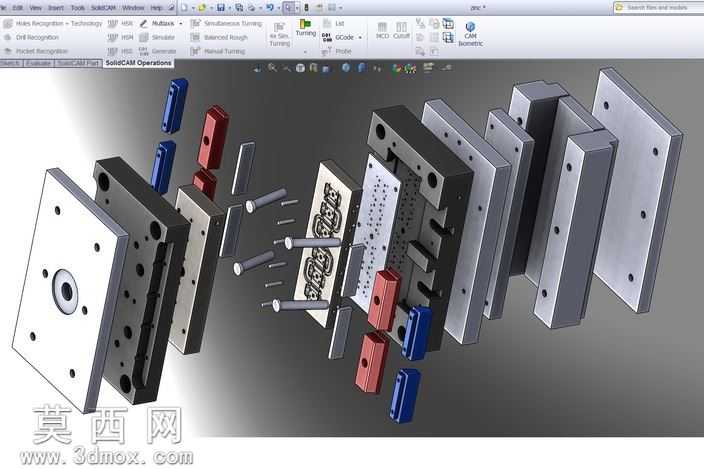Open the View menu
The height and width of the screenshot is (469, 704).
35,8
